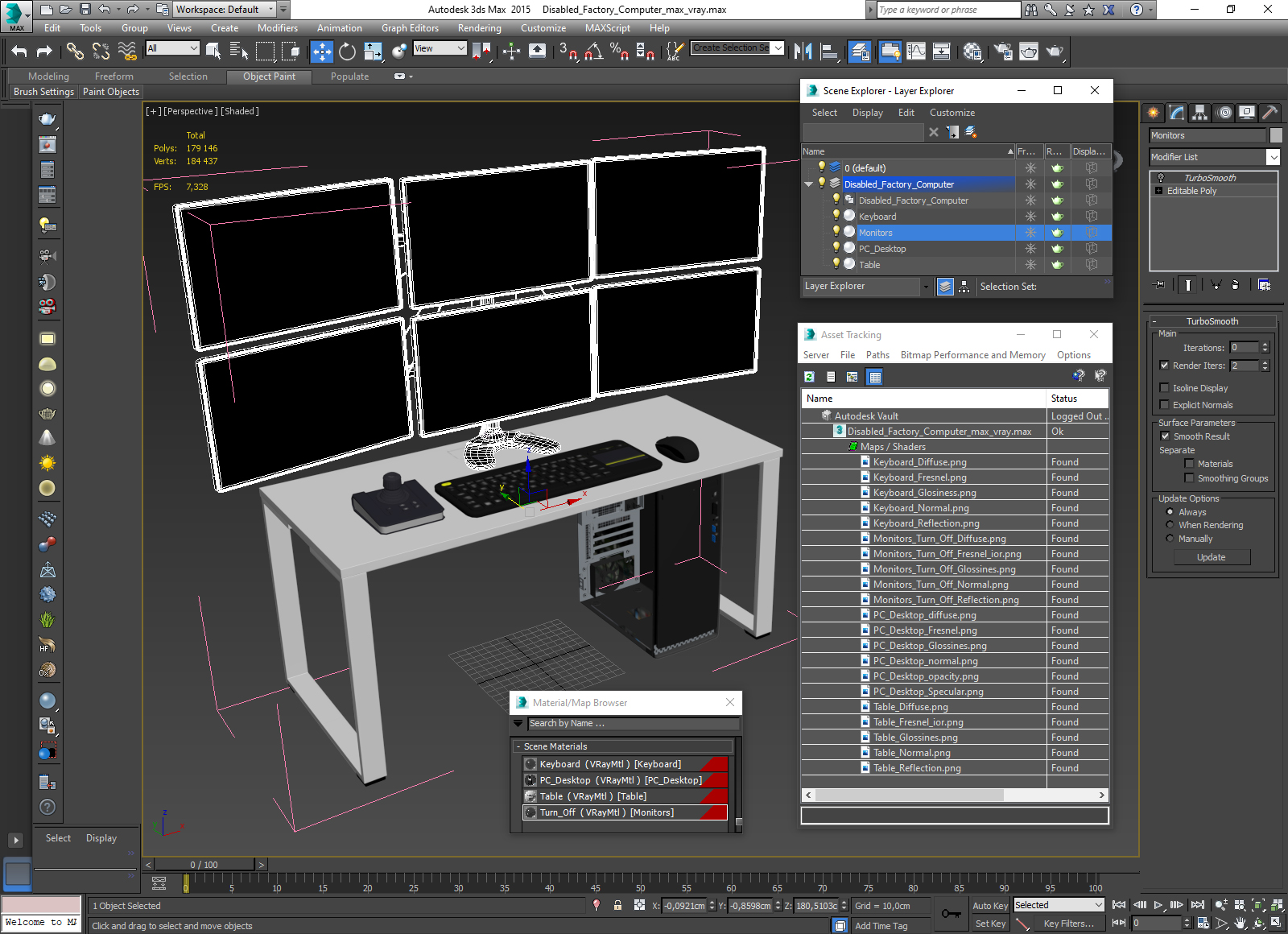Open the Material Editor icon
The width and height of the screenshot is (1288, 934).
click(972, 52)
